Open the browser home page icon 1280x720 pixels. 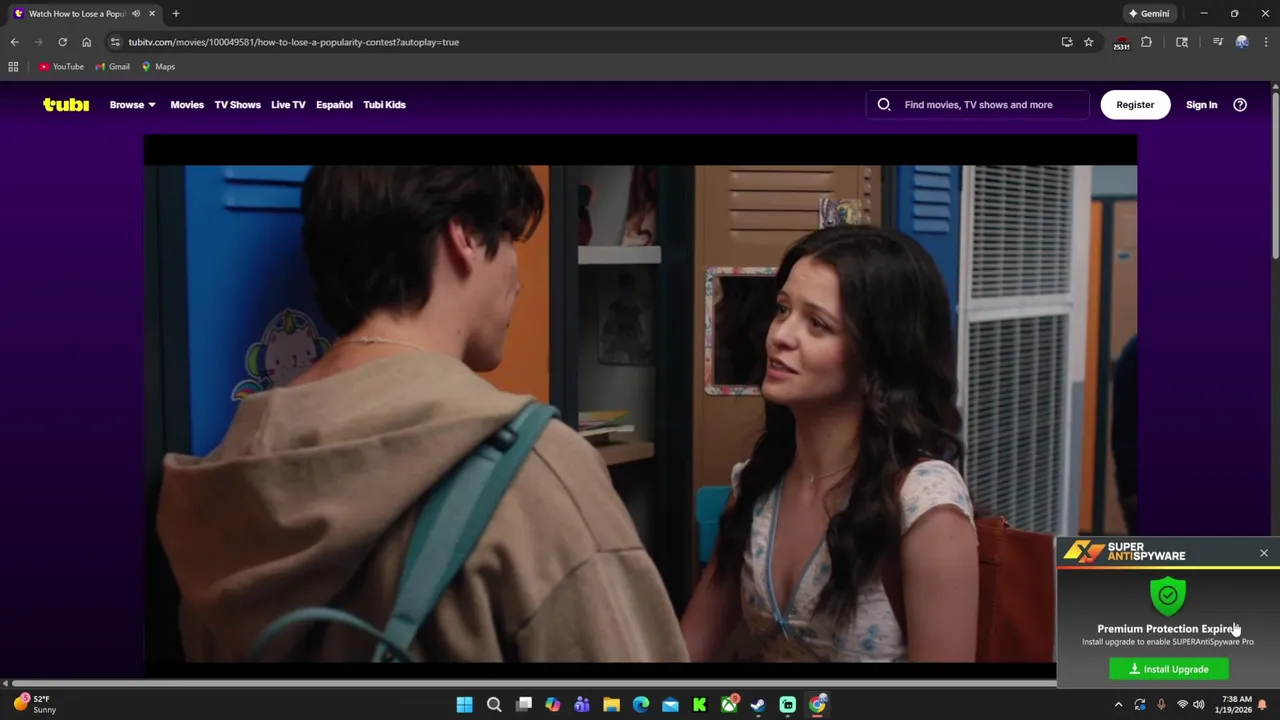(x=86, y=42)
